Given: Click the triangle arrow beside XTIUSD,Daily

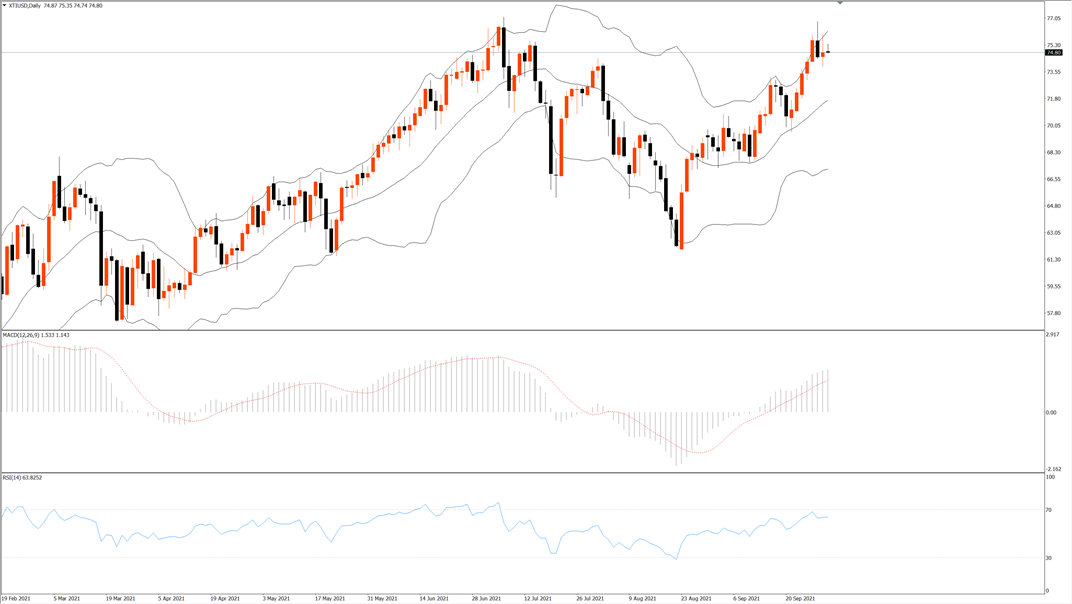Looking at the screenshot, I should (x=4, y=5).
